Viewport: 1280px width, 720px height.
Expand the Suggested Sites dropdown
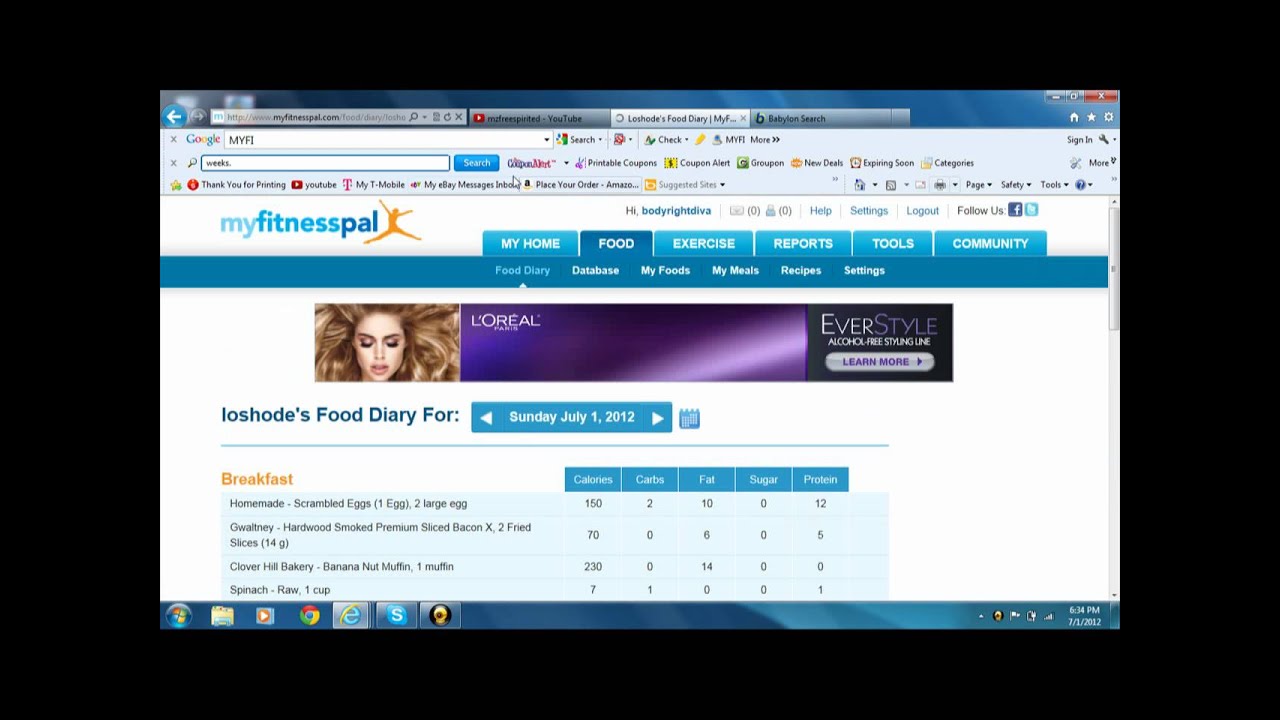point(722,185)
